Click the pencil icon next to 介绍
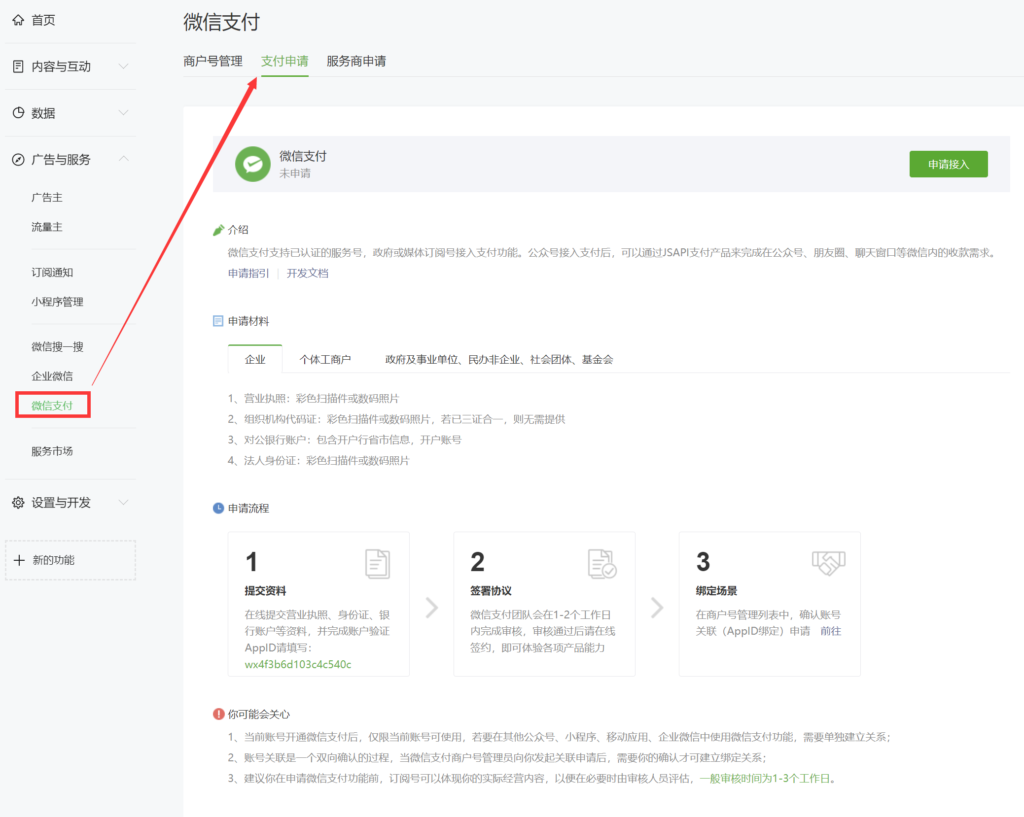This screenshot has height=817, width=1024. tap(219, 230)
